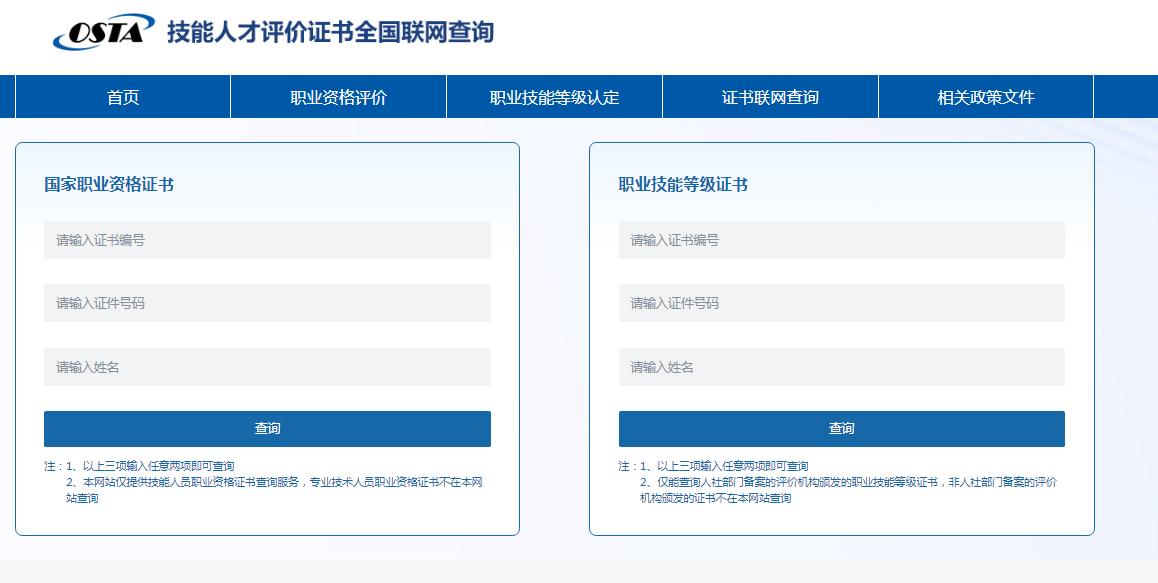Click ID number field in 国家职业资格证书 form

[267, 303]
